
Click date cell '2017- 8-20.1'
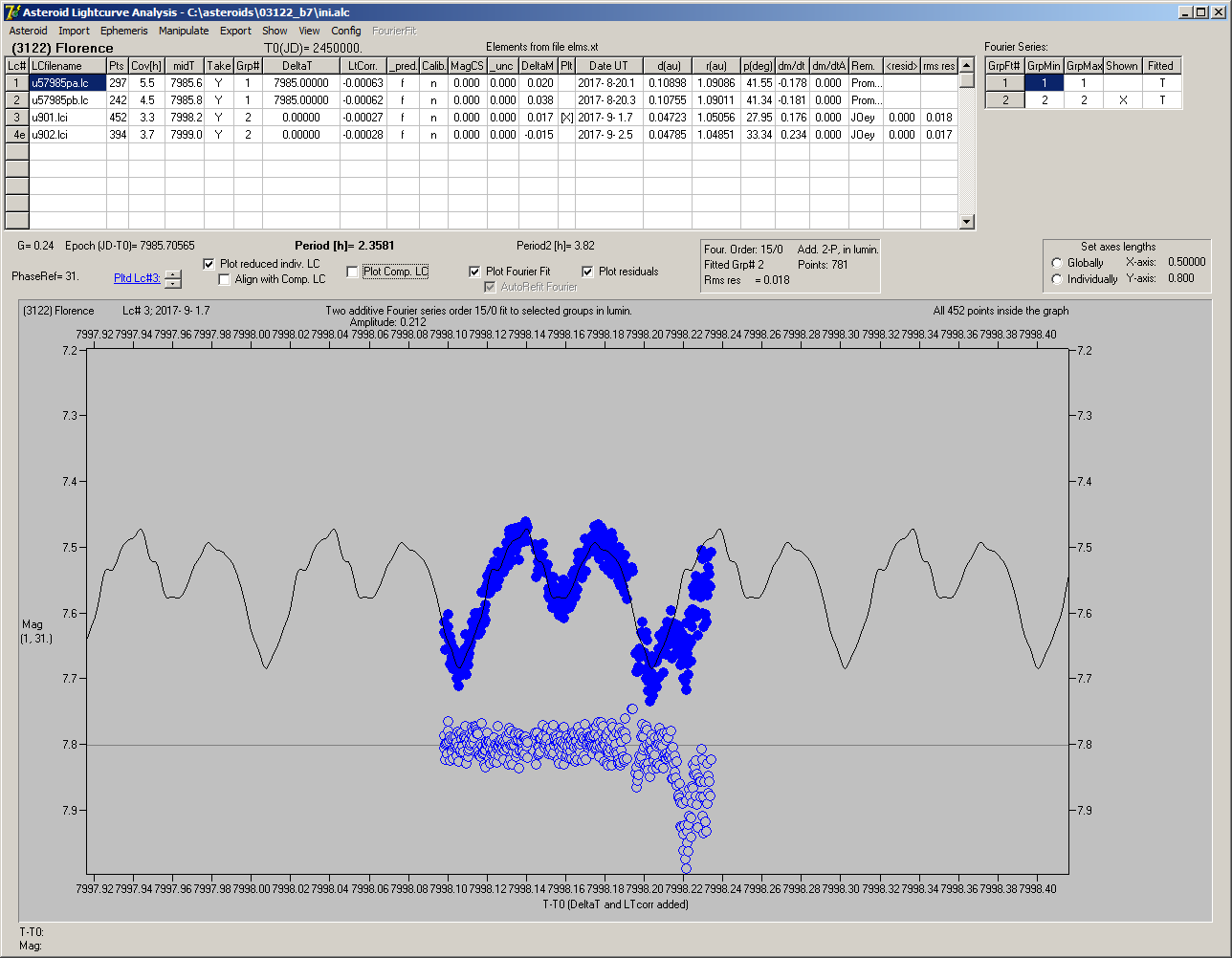[x=608, y=83]
